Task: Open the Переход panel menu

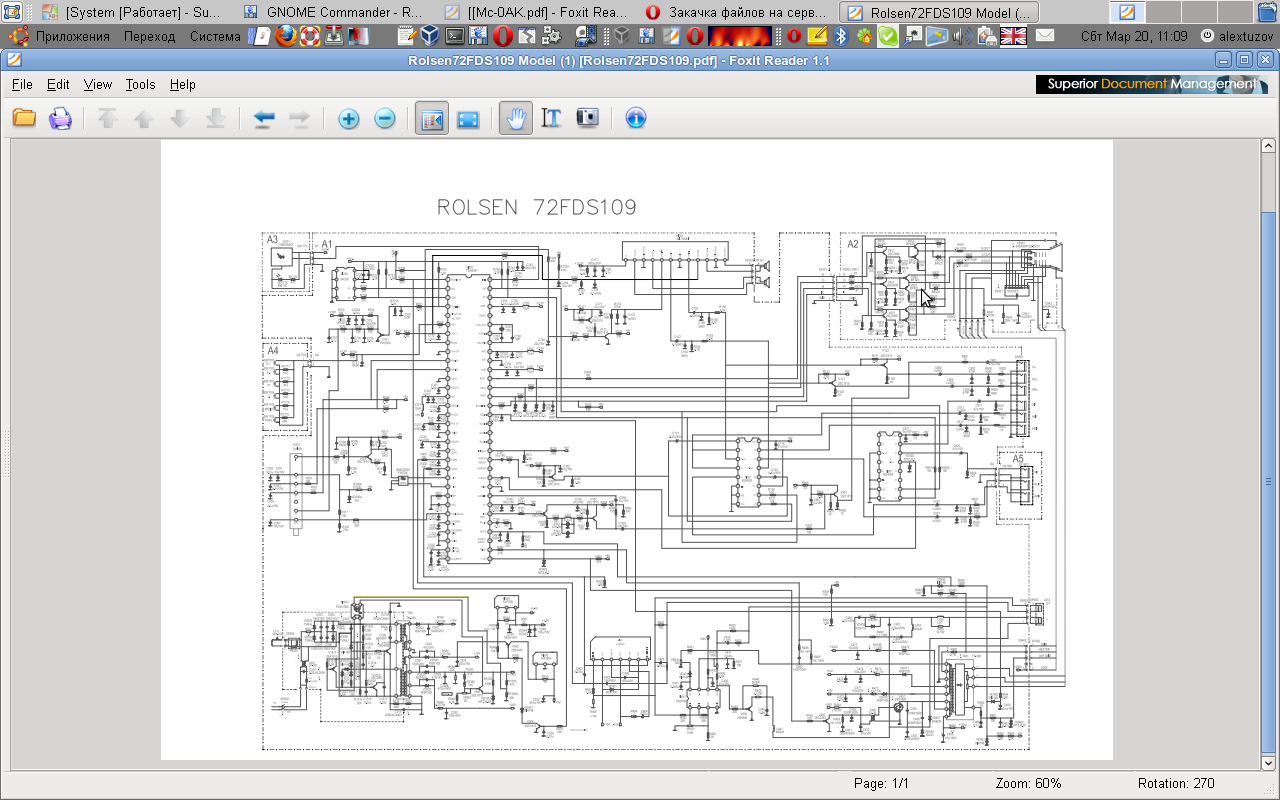Action: (x=150, y=36)
